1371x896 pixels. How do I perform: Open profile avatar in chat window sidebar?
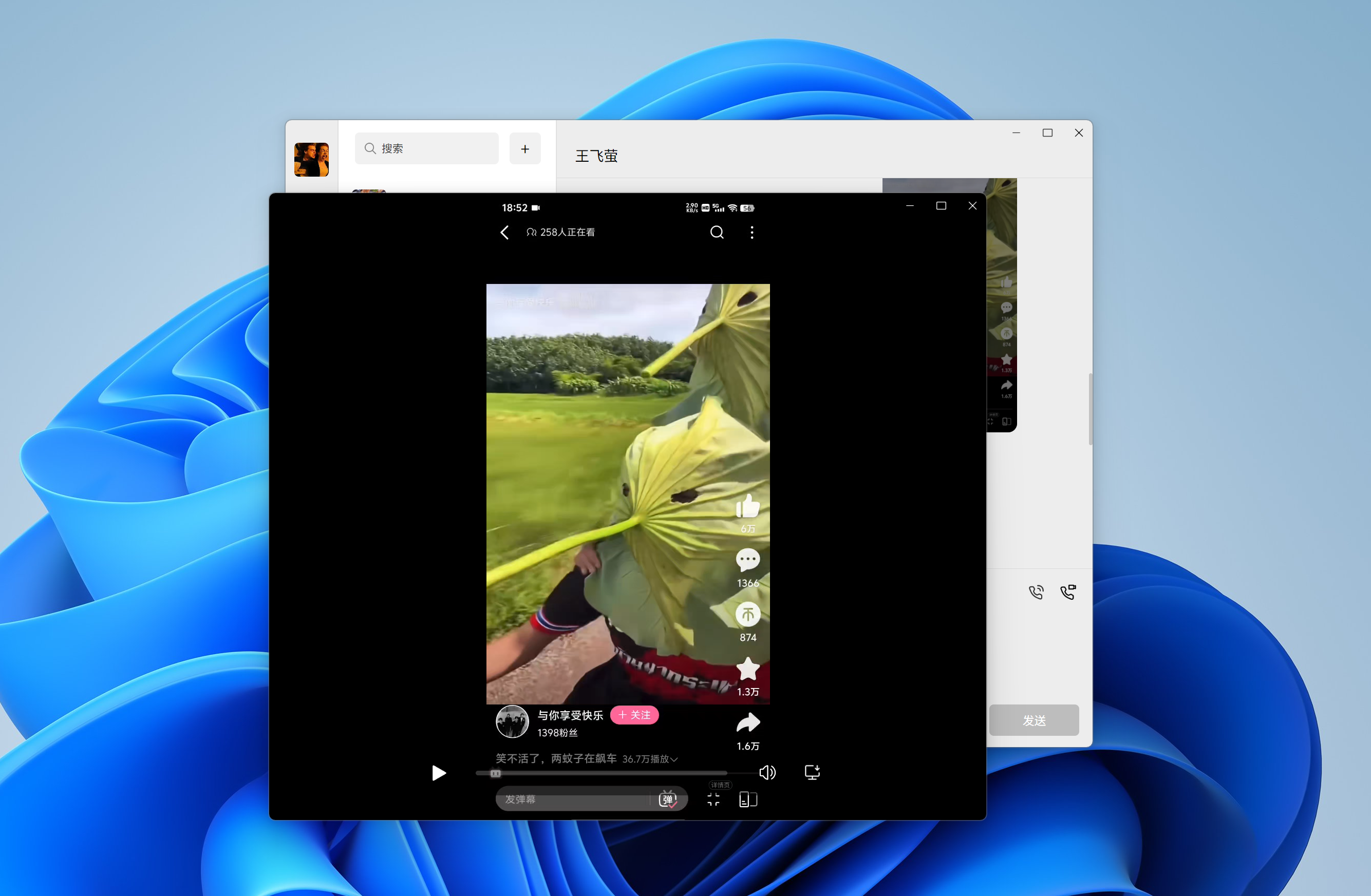312,160
